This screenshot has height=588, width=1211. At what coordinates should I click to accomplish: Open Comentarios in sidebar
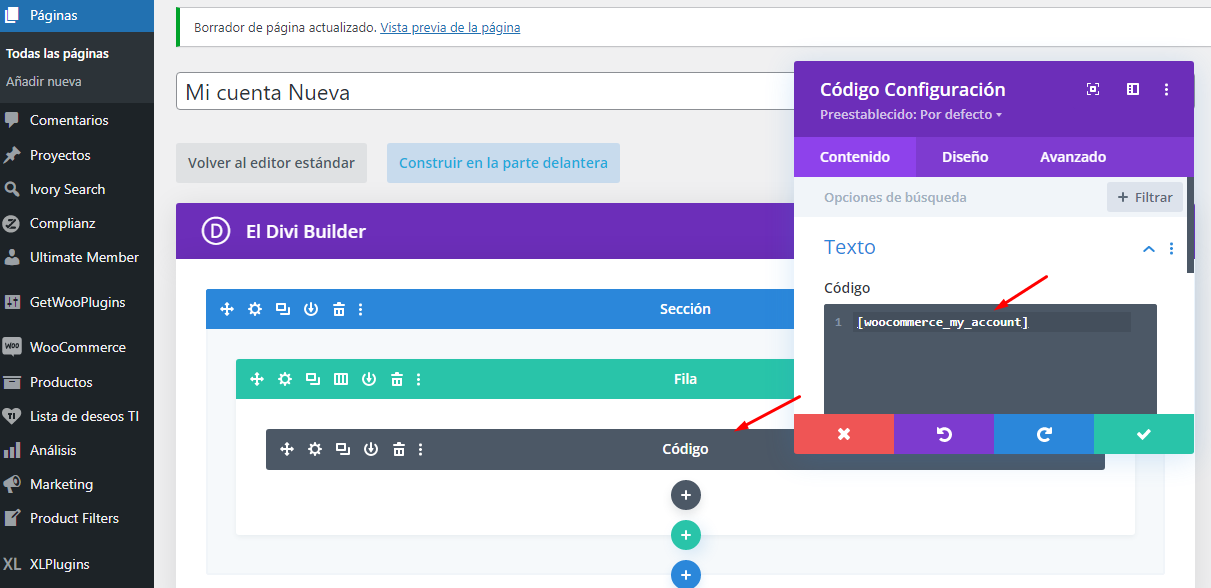click(x=77, y=120)
